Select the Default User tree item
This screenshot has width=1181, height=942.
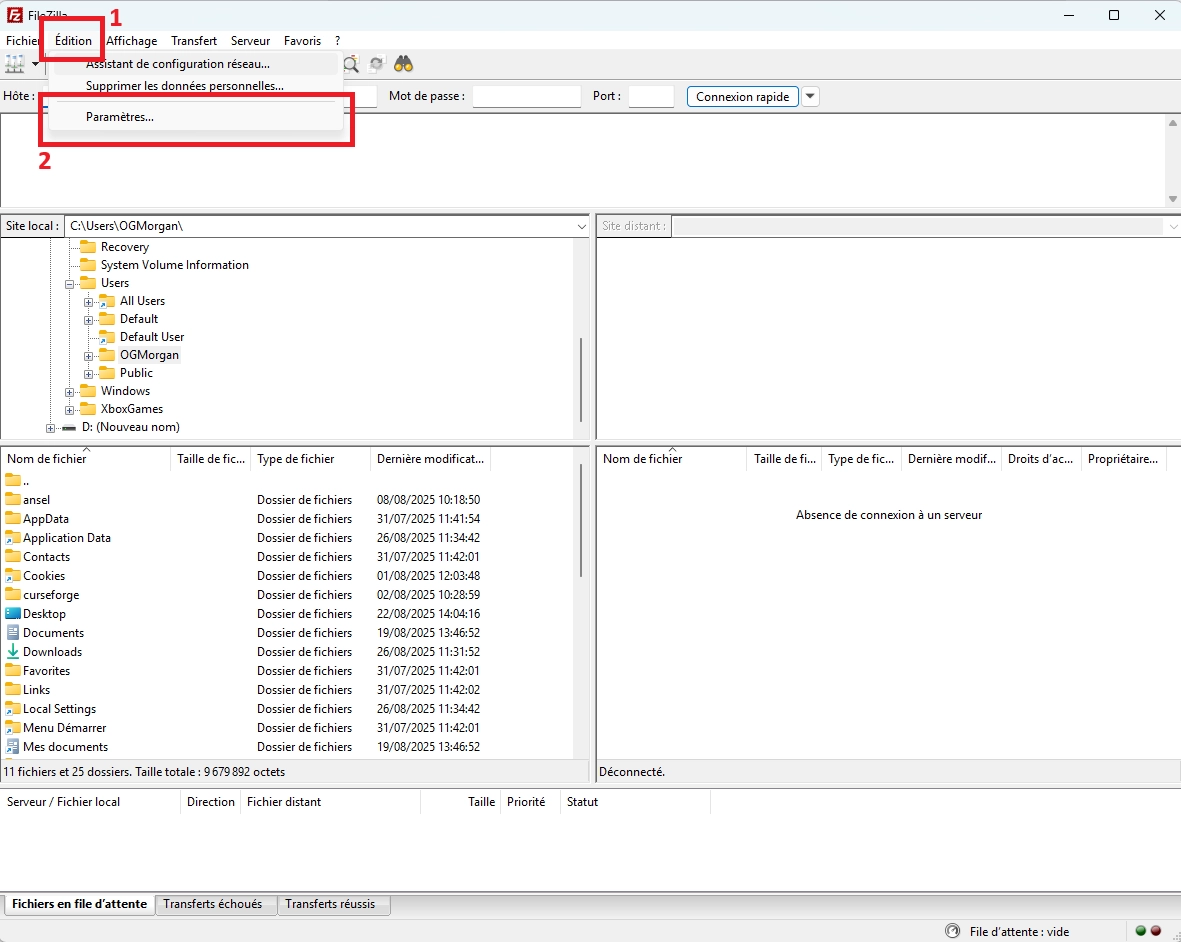(151, 337)
